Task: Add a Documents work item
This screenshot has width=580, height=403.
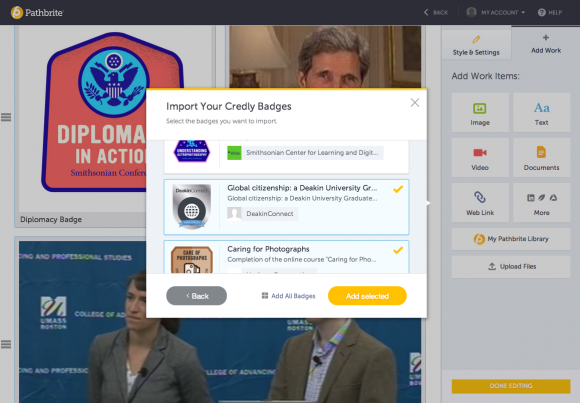Action: (x=542, y=158)
